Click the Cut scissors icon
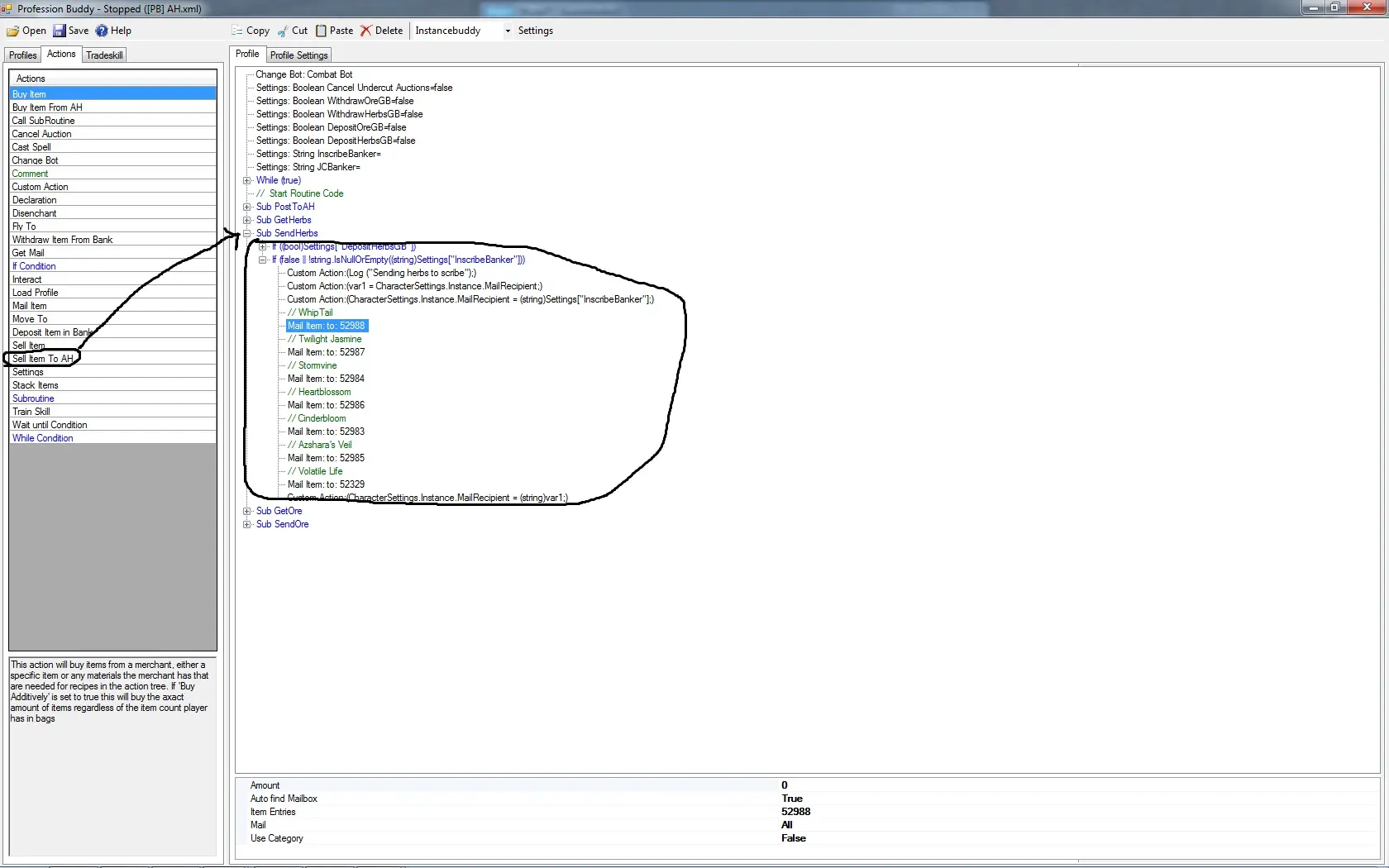Screen dimensions: 1389x868 coord(283,31)
